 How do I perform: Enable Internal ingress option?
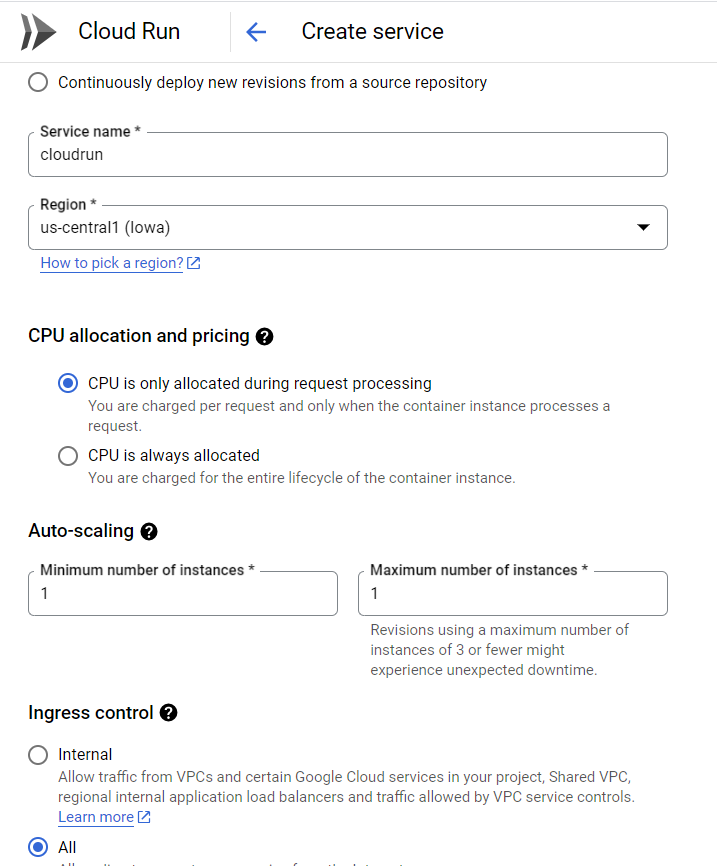pos(37,755)
